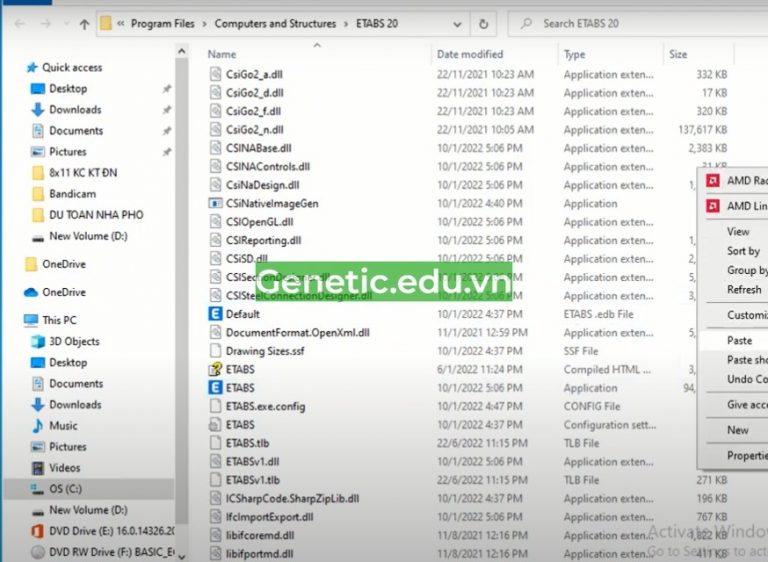768x562 pixels.
Task: Click the Search ETABS 20 box
Action: coord(637,24)
